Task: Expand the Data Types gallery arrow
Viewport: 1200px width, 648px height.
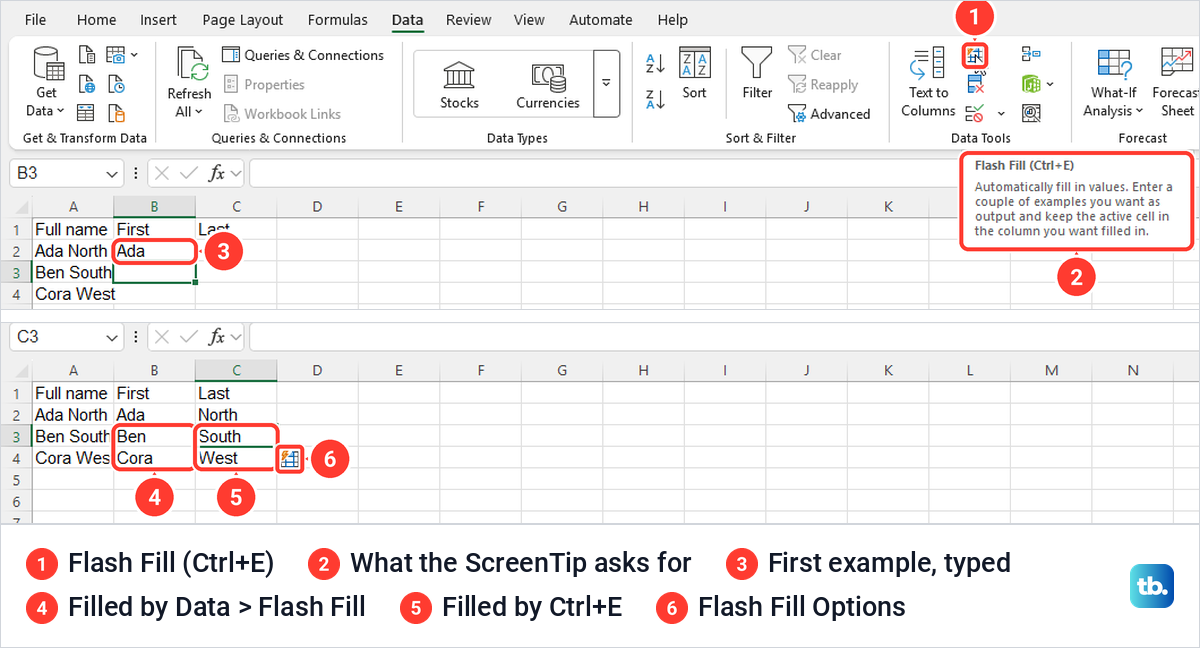Action: (605, 84)
